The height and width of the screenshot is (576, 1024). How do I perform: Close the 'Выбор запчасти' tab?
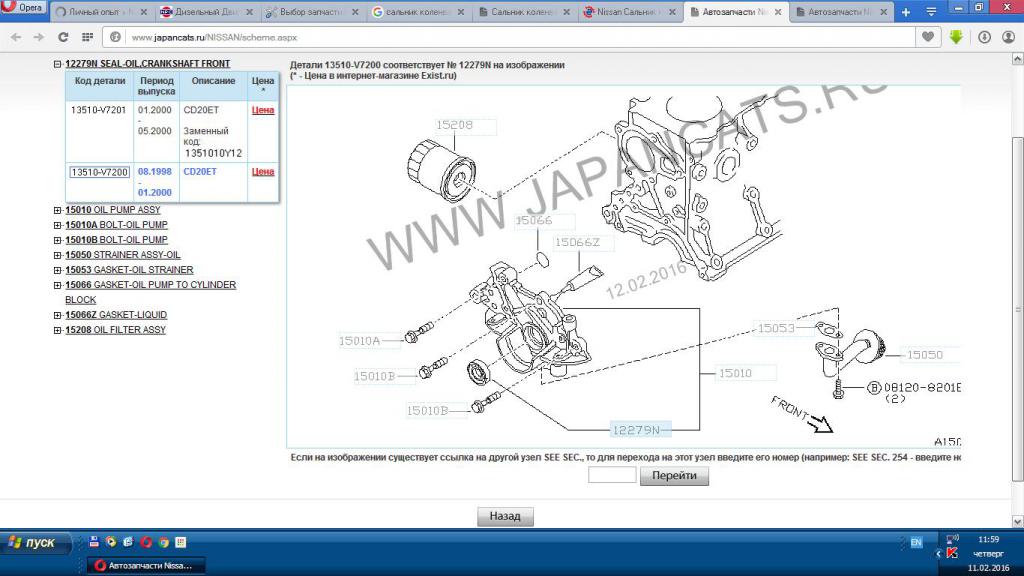pos(355,12)
